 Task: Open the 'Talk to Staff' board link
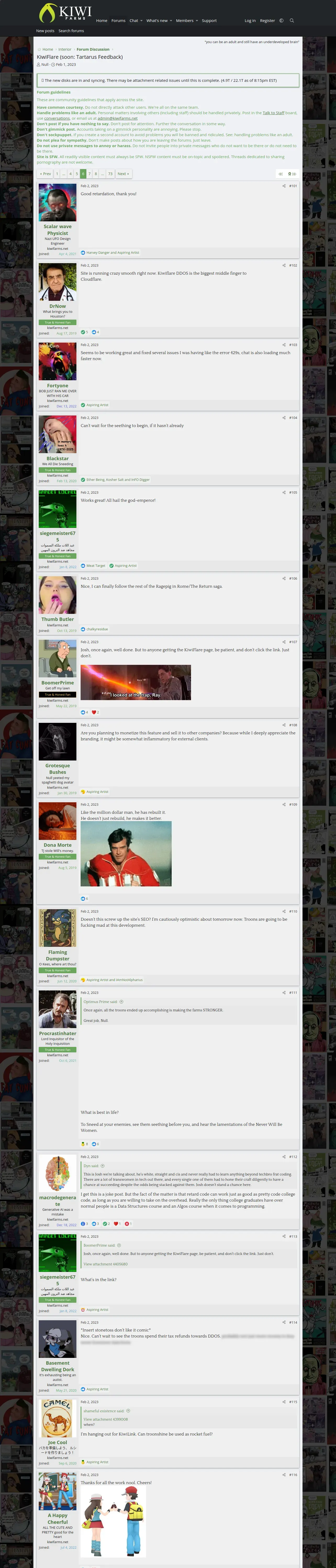pos(273,113)
